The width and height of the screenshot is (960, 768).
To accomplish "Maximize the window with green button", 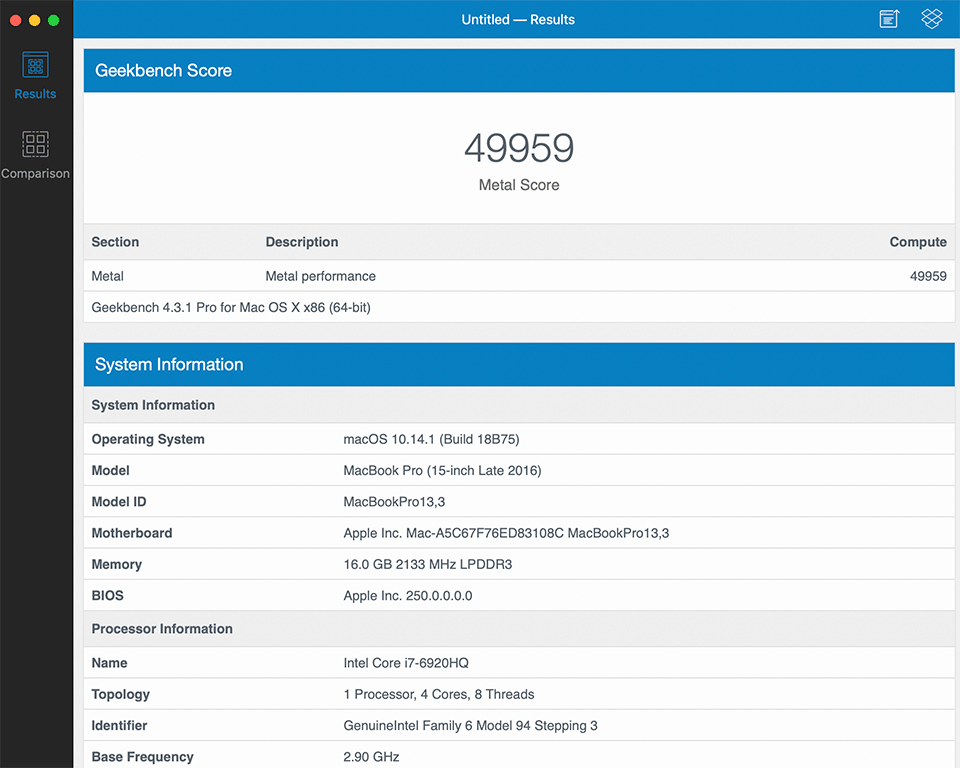I will [54, 20].
